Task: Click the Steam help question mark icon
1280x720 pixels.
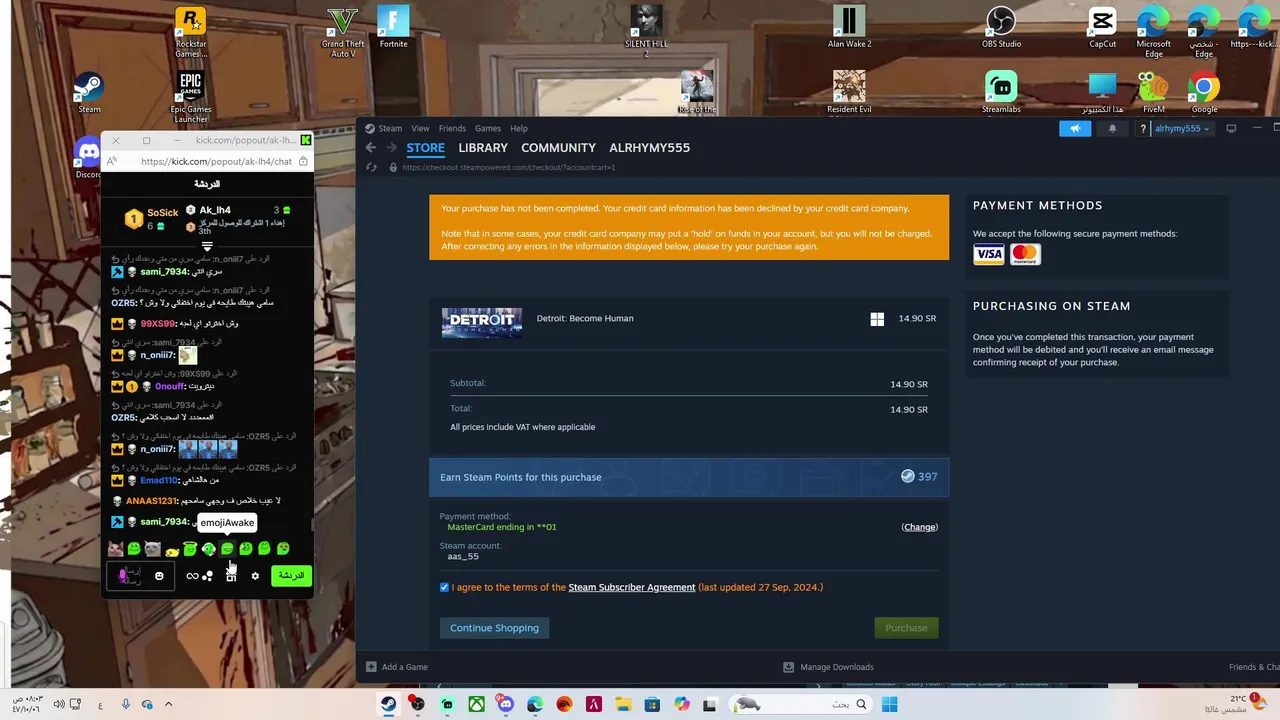Action: click(1142, 128)
